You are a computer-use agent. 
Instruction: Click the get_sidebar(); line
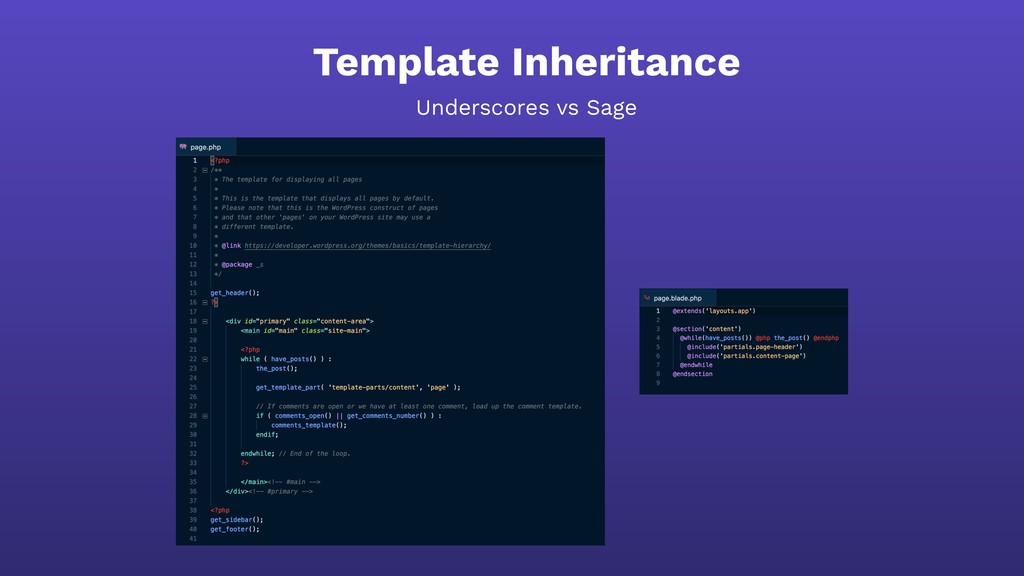236,520
